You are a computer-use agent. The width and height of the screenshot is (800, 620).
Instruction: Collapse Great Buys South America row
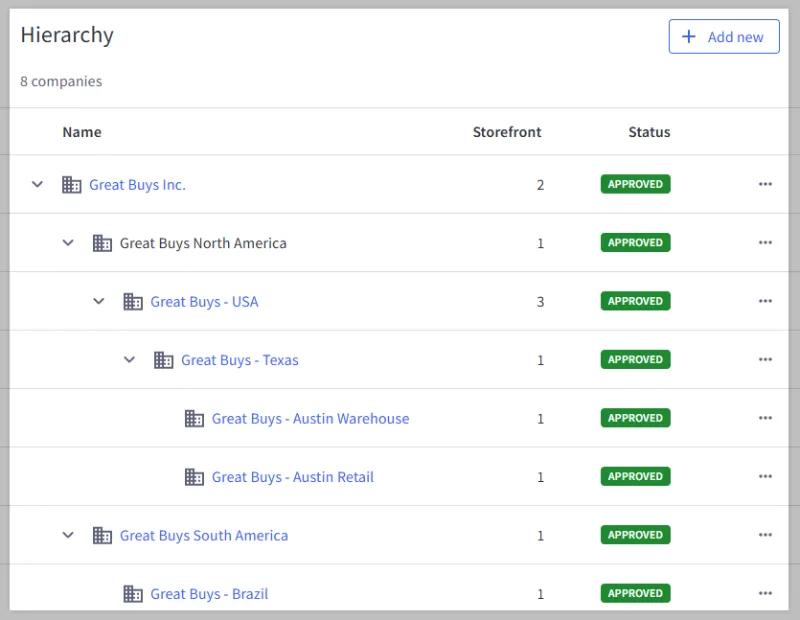pyautogui.click(x=68, y=535)
